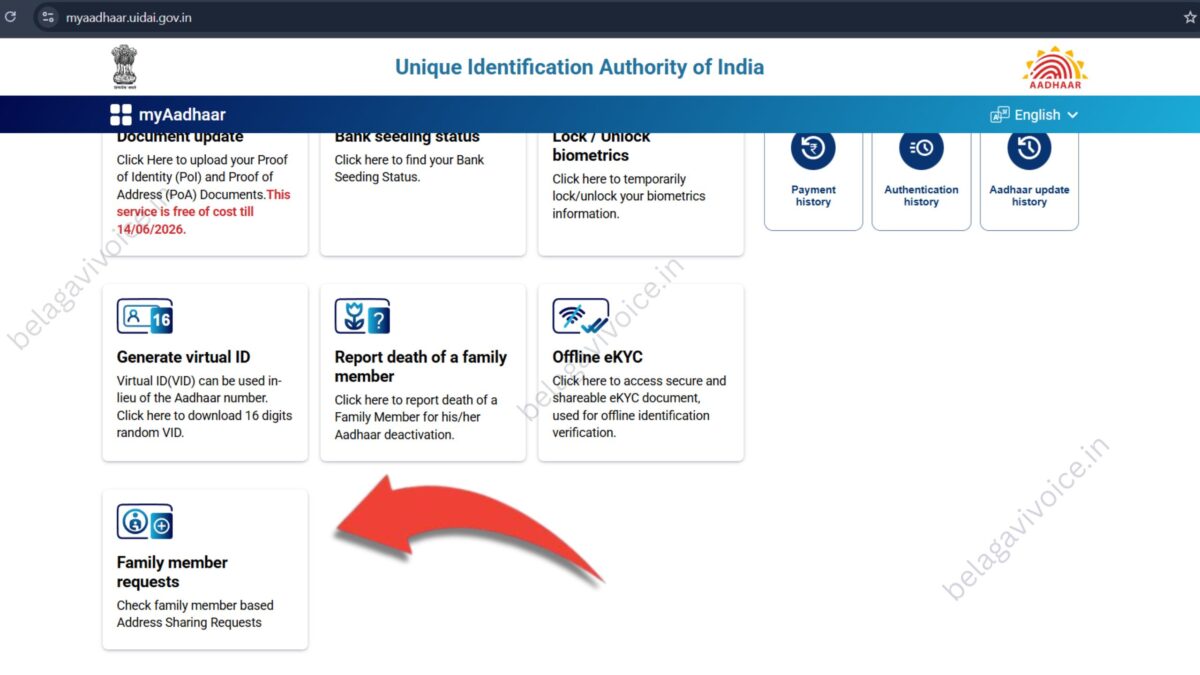
Task: Click the Offline eKYC heading
Action: pyautogui.click(x=597, y=357)
